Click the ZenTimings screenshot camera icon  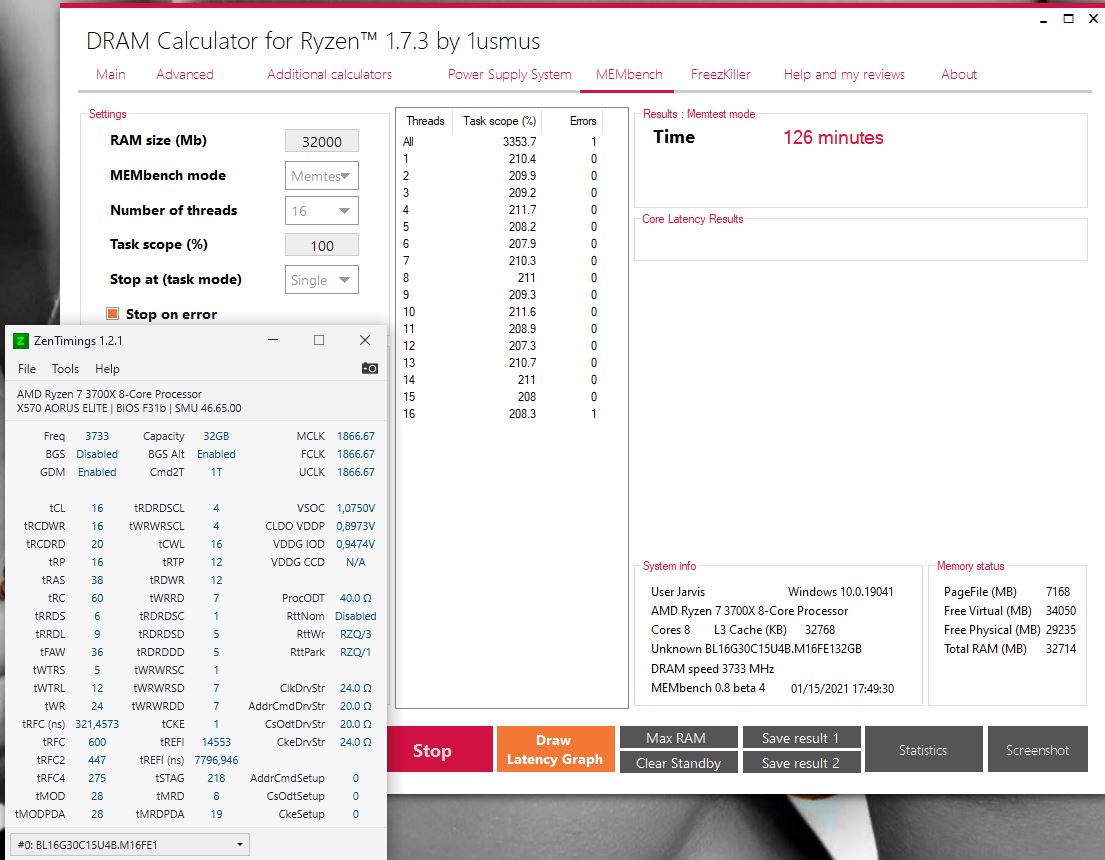tap(370, 368)
